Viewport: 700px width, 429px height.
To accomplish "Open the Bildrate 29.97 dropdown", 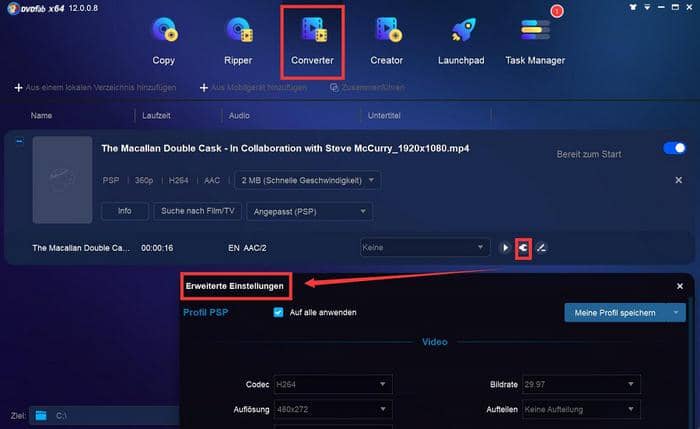I will click(581, 384).
